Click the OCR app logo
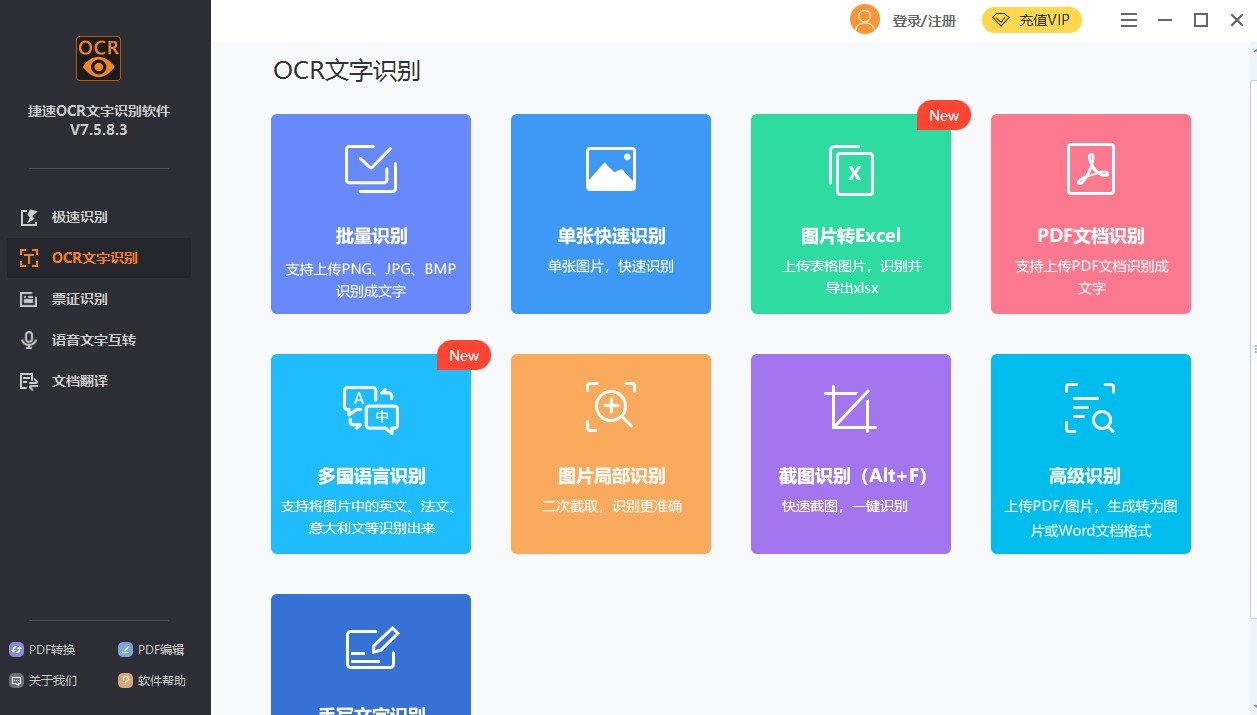Screen dimensions: 1257x715 (96, 59)
